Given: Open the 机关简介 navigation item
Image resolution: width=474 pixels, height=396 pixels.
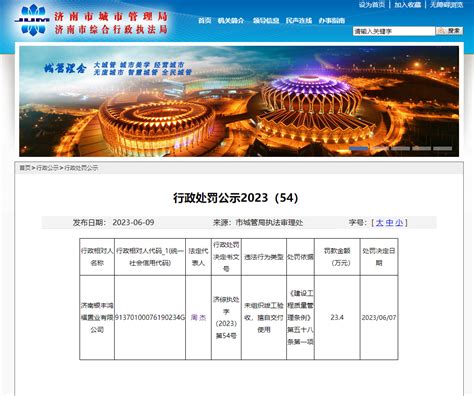Looking at the screenshot, I should coord(231,21).
